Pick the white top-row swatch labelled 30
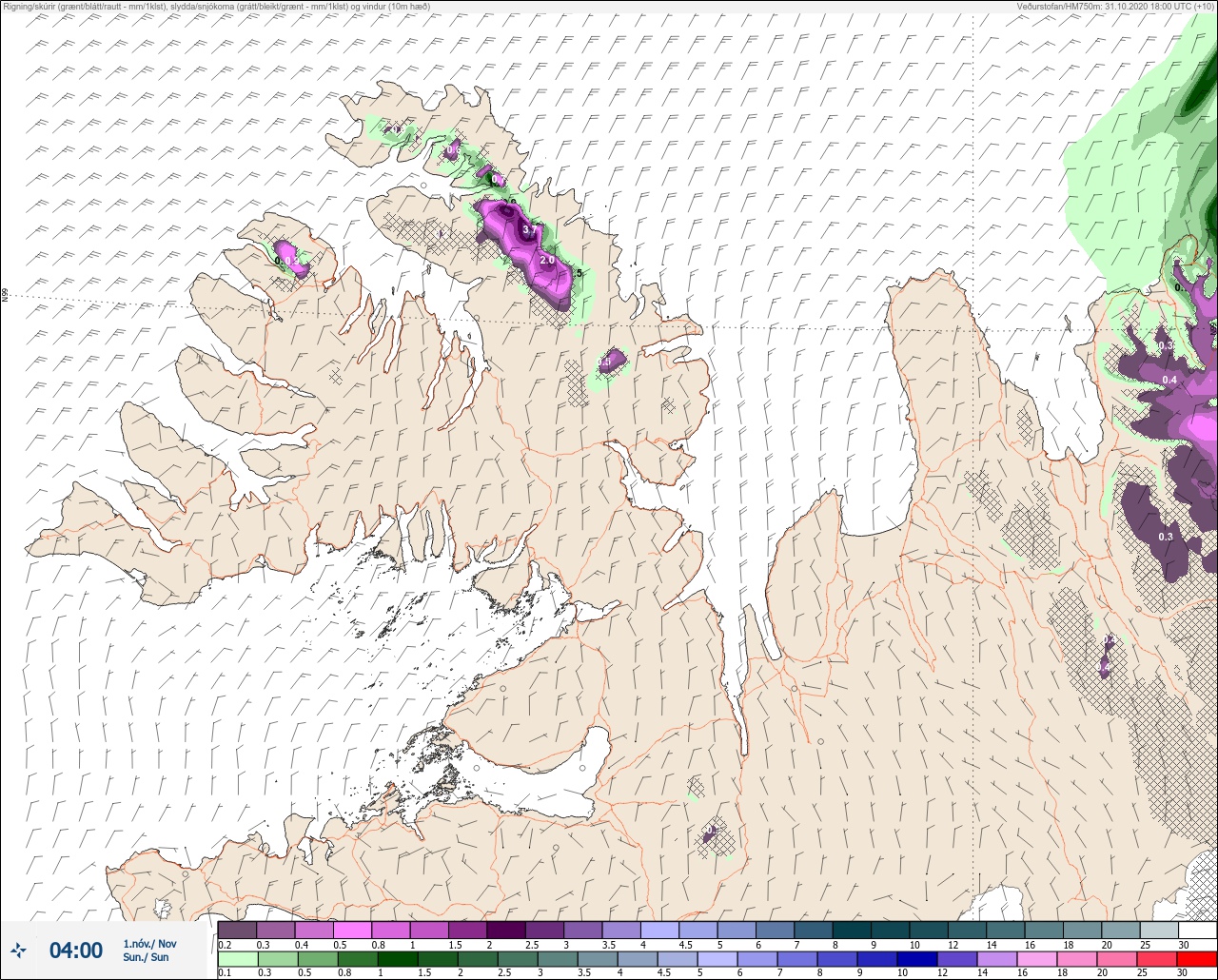The height and width of the screenshot is (980, 1218). point(1197,930)
